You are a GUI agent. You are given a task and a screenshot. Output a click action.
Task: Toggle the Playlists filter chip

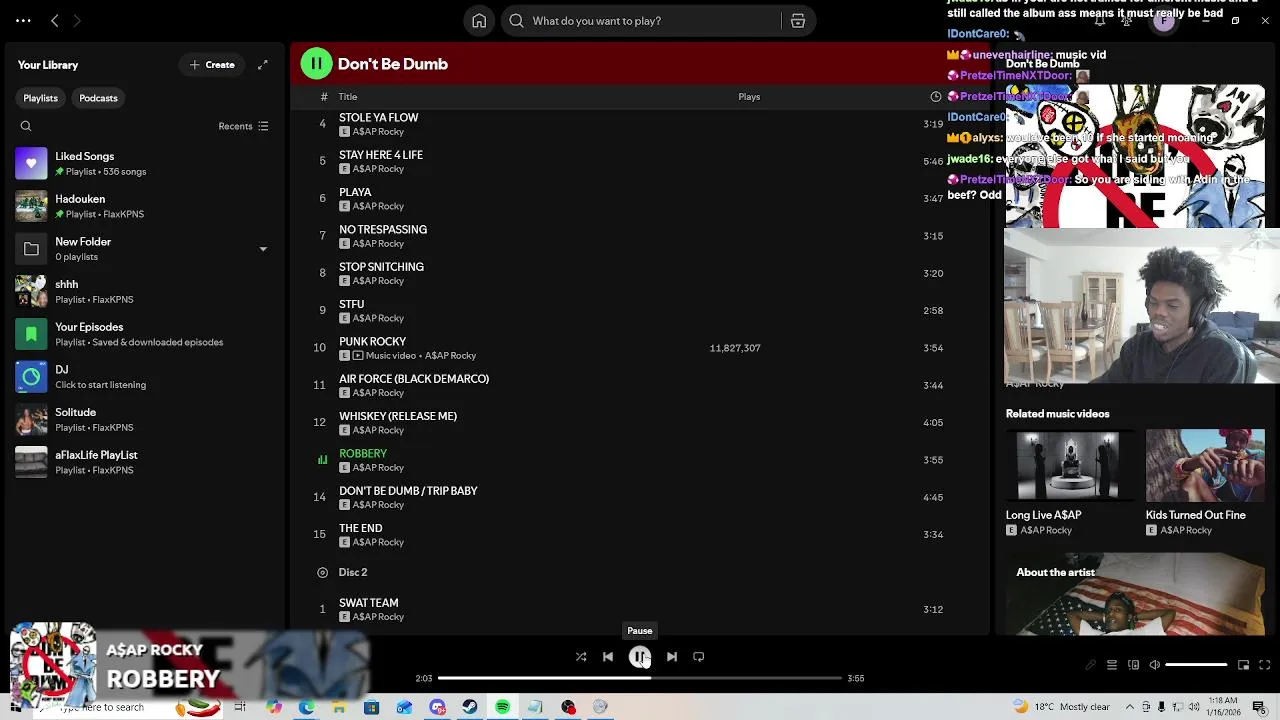[41, 98]
